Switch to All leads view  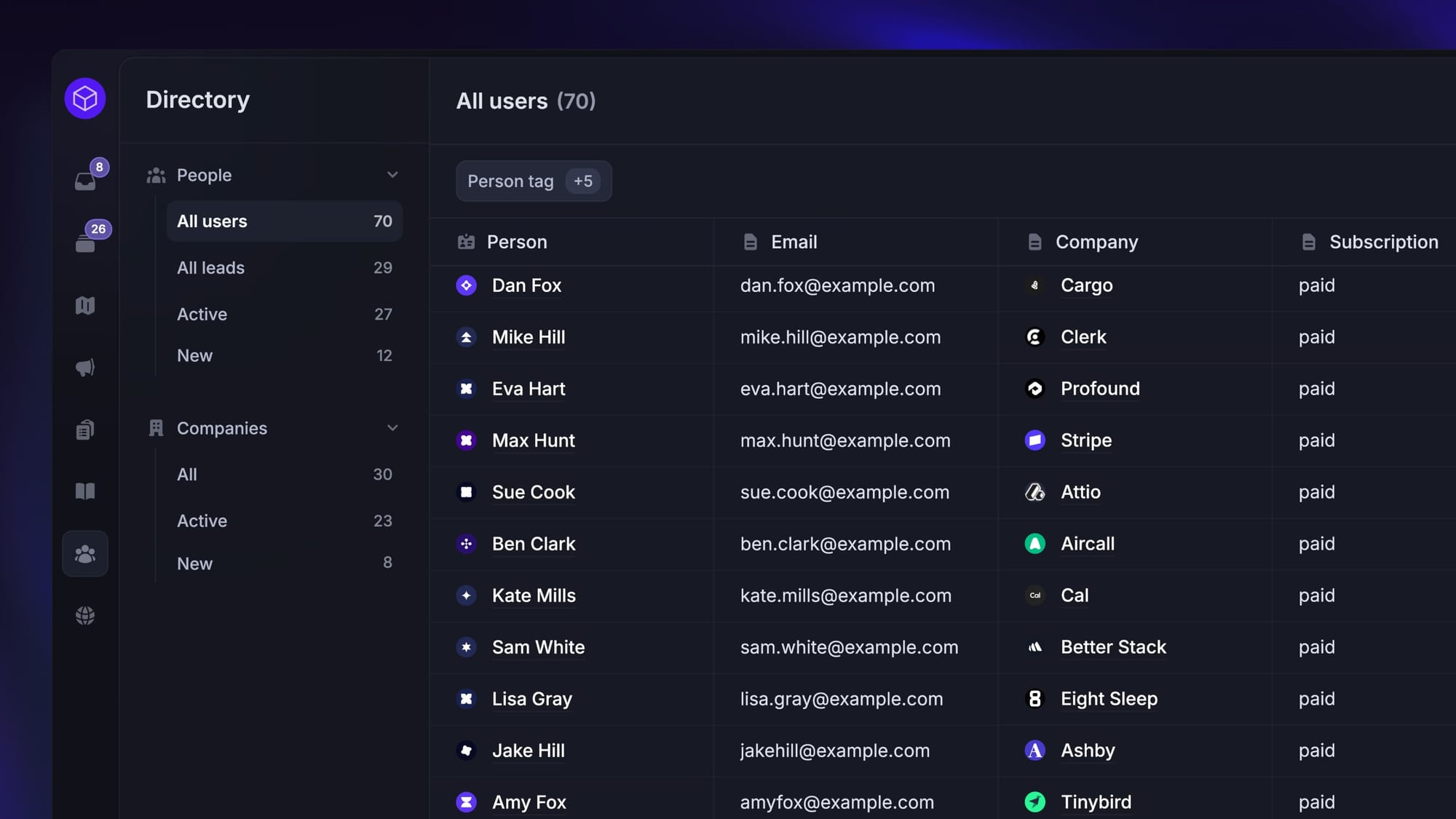point(210,267)
